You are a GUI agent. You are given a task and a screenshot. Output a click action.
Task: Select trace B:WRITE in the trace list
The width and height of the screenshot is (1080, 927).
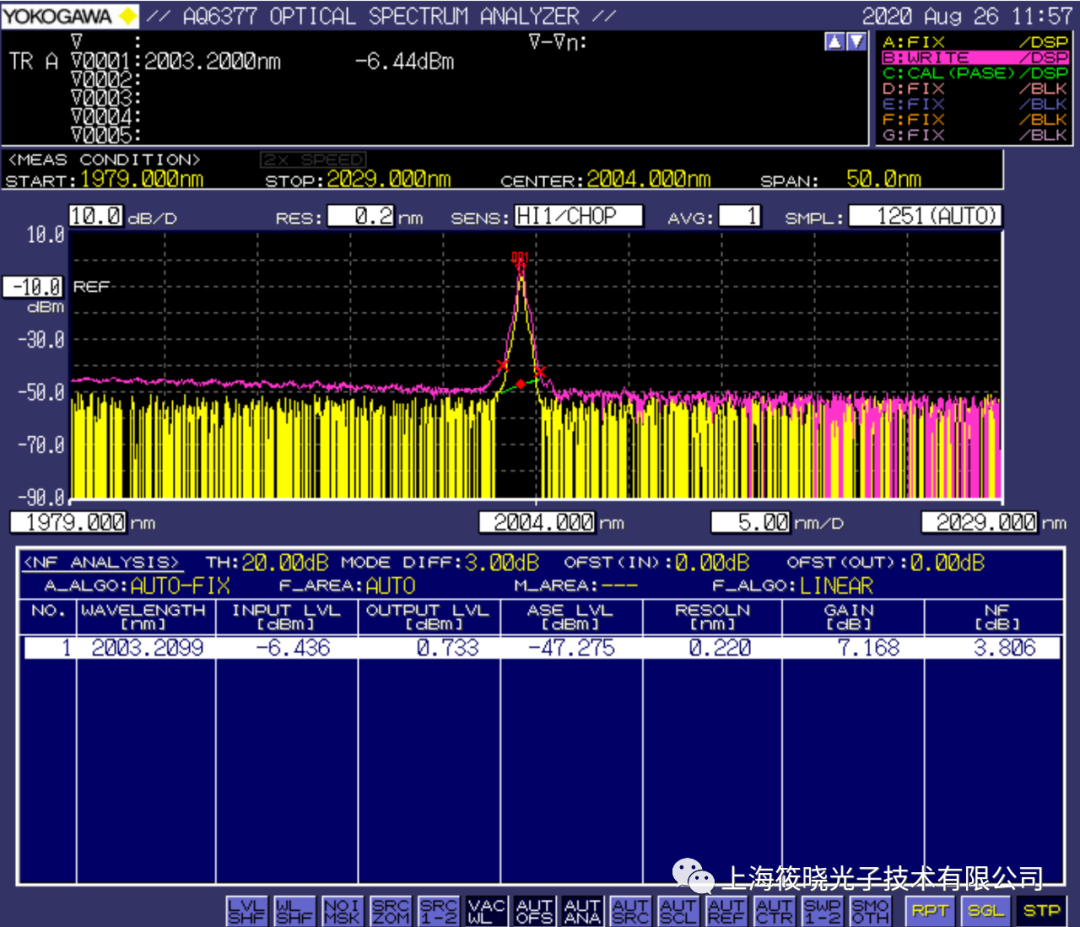point(974,58)
